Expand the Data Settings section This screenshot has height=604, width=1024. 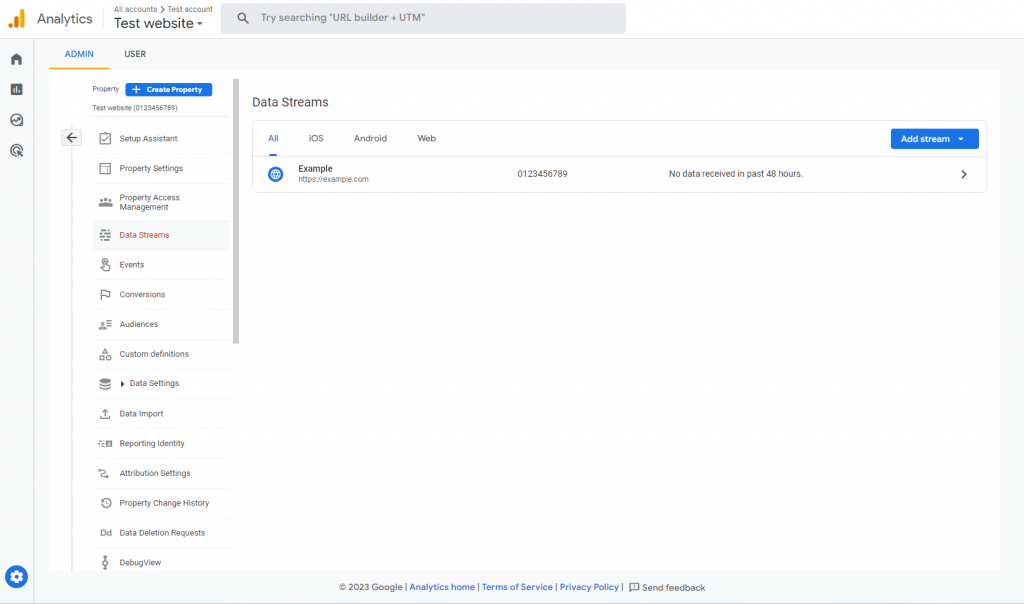[152, 383]
